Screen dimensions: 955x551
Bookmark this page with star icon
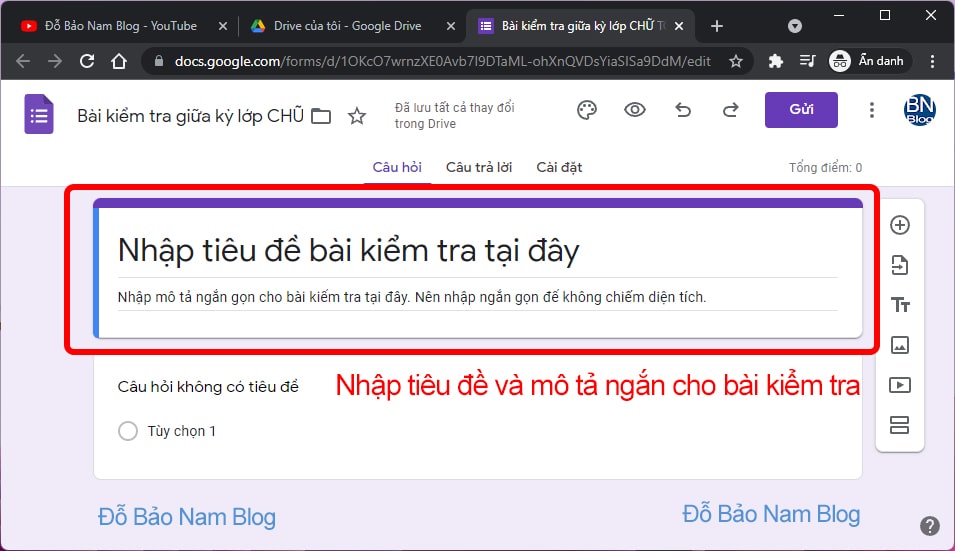(x=736, y=61)
